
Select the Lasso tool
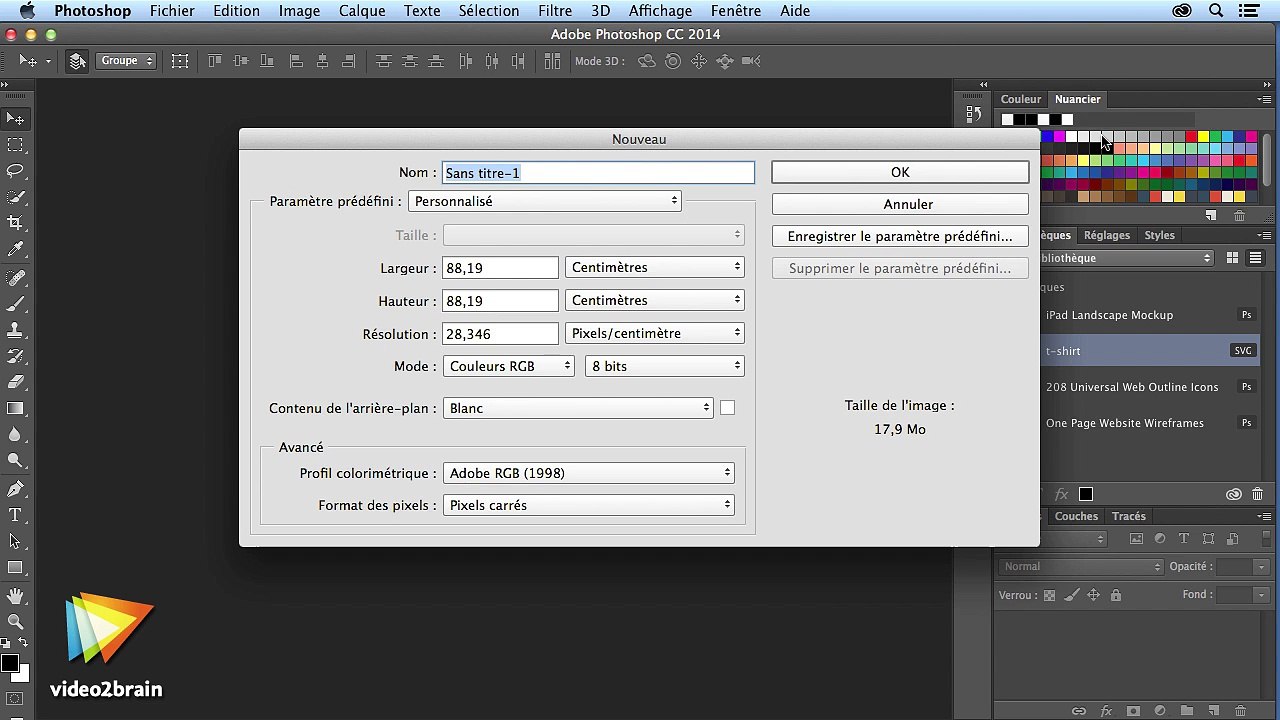click(15, 171)
